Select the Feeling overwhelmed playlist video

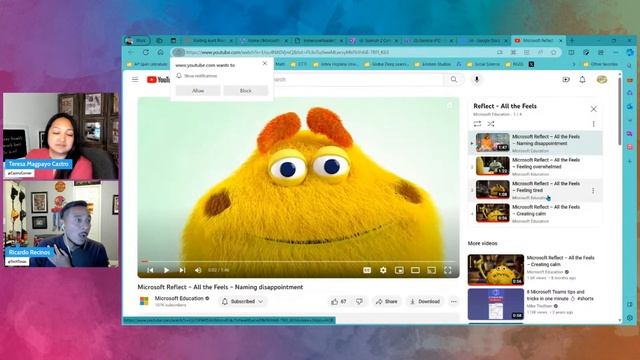coord(535,166)
